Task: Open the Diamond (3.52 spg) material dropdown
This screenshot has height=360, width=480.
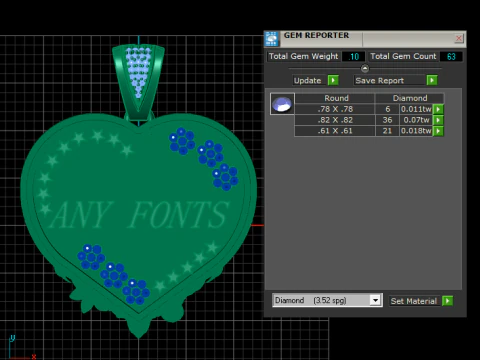Action: [x=376, y=300]
